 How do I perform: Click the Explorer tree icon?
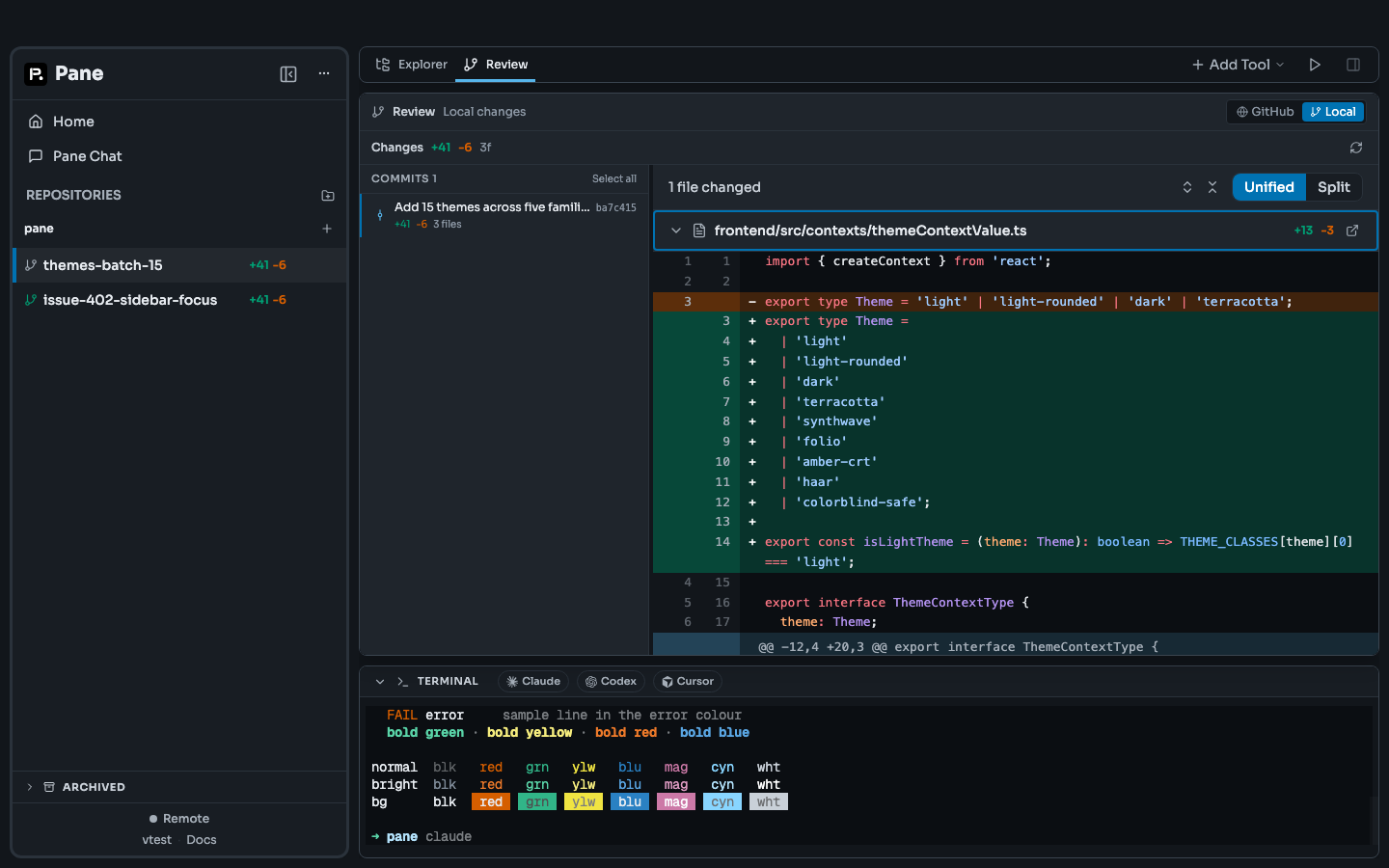pos(383,65)
